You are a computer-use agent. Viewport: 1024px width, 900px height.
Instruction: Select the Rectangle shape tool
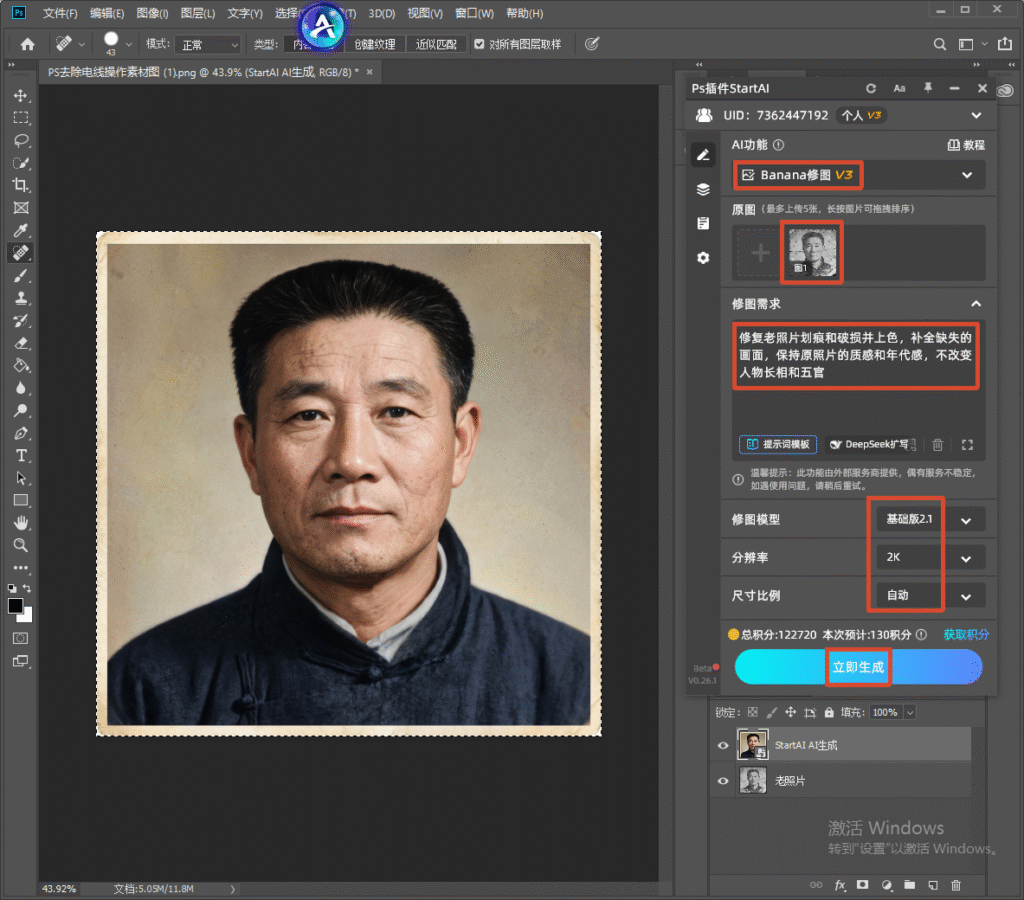click(21, 501)
